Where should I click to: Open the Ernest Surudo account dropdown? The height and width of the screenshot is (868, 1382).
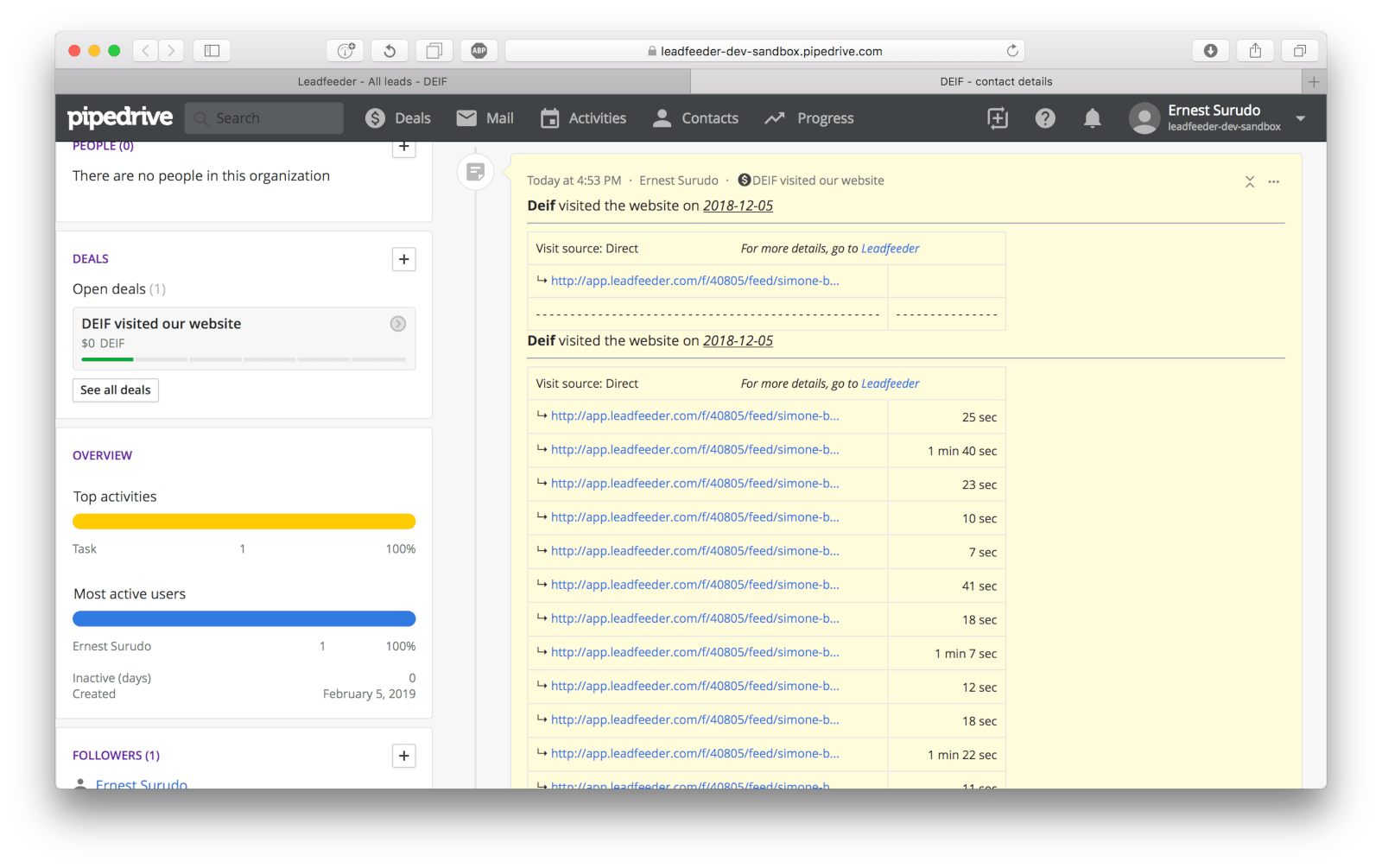pyautogui.click(x=1300, y=117)
